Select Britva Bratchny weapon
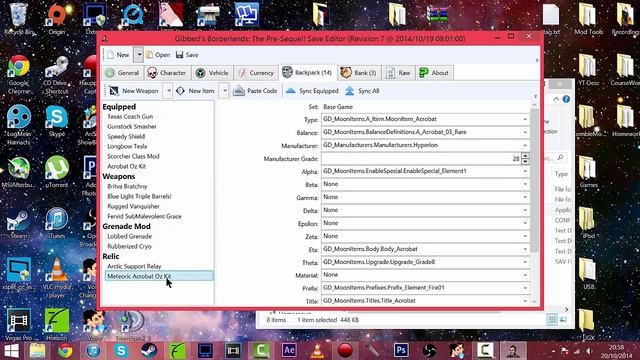The width and height of the screenshot is (640, 360). point(127,186)
